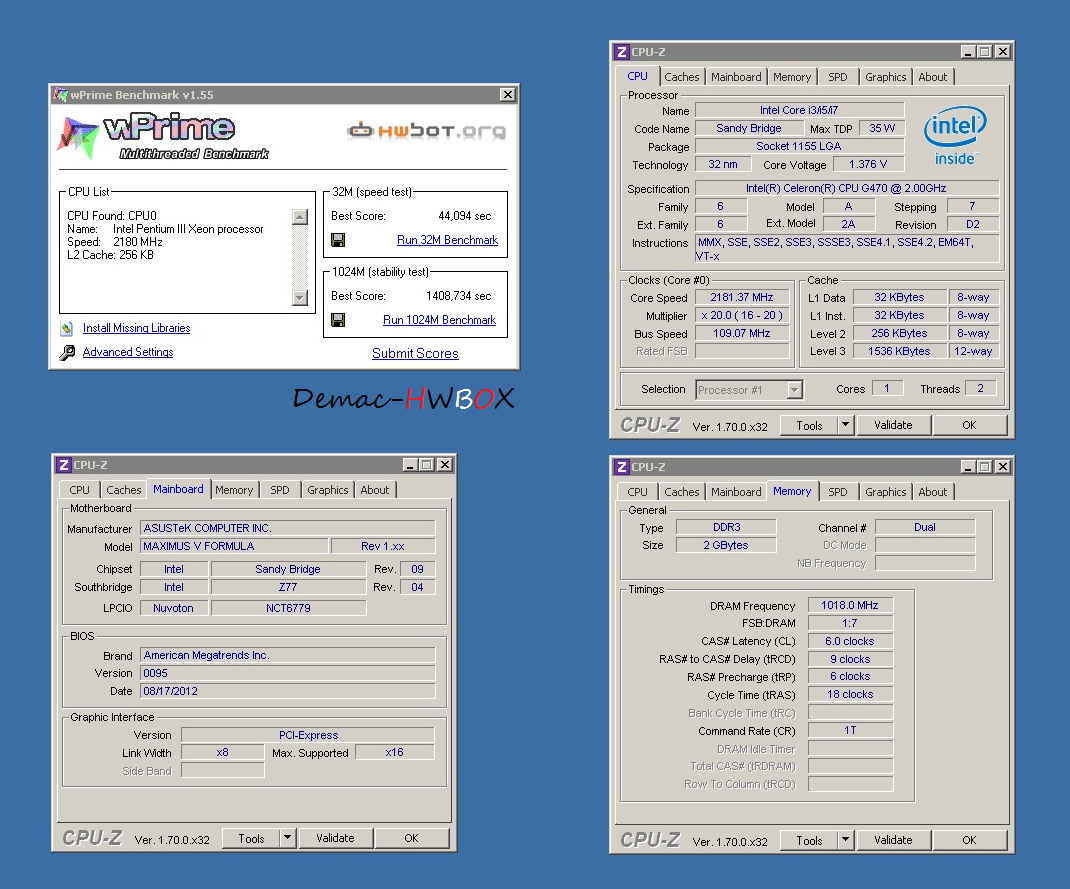This screenshot has width=1070, height=889.
Task: Click BIOS version 0095 field
Action: coord(287,673)
